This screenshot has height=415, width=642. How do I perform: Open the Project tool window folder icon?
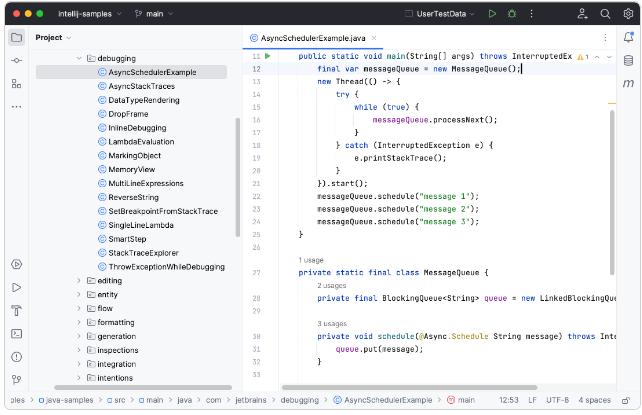click(x=16, y=38)
